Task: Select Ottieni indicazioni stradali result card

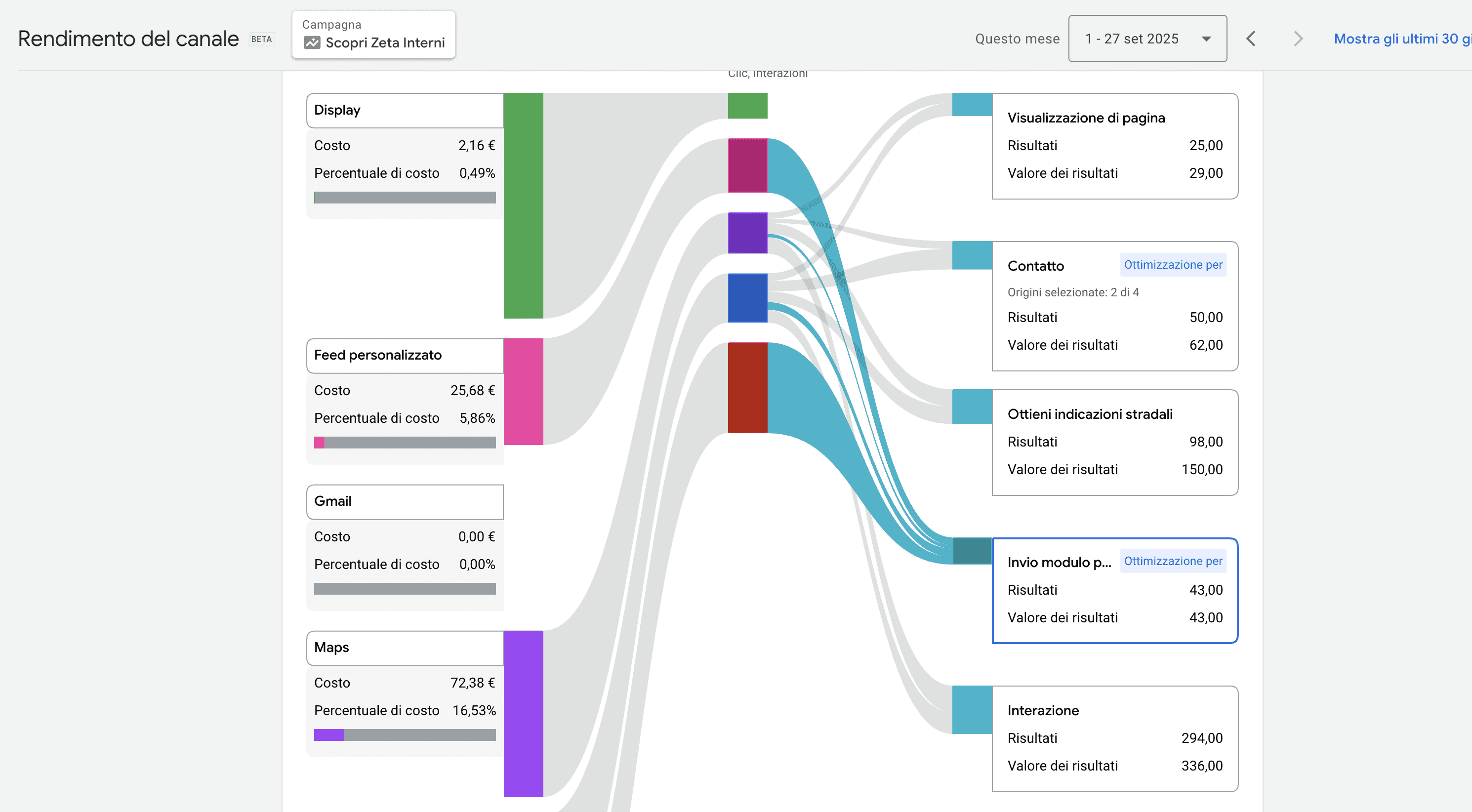Action: pyautogui.click(x=1114, y=442)
